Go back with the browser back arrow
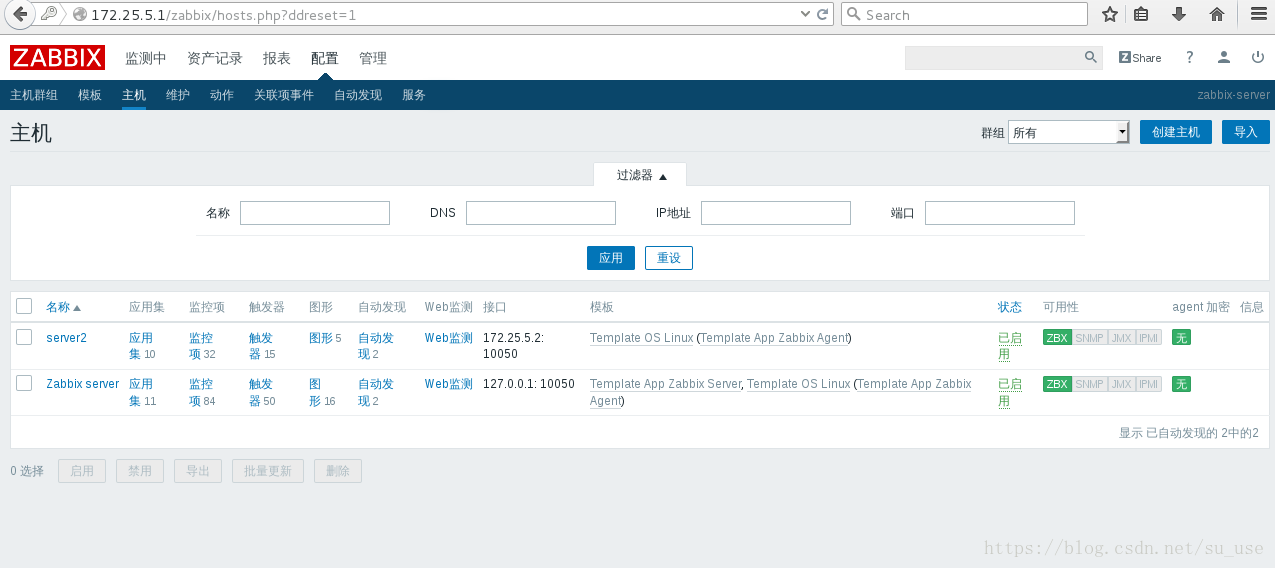 click(x=19, y=14)
